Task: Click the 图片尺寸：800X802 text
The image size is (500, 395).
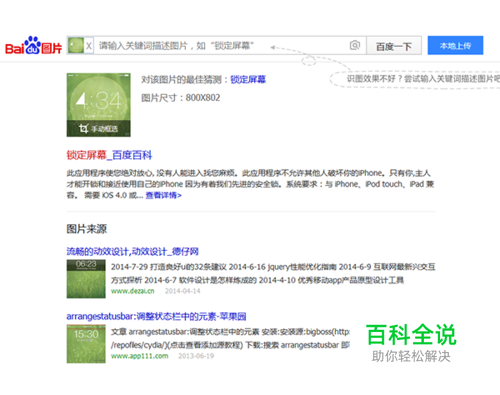Action: pyautogui.click(x=181, y=98)
